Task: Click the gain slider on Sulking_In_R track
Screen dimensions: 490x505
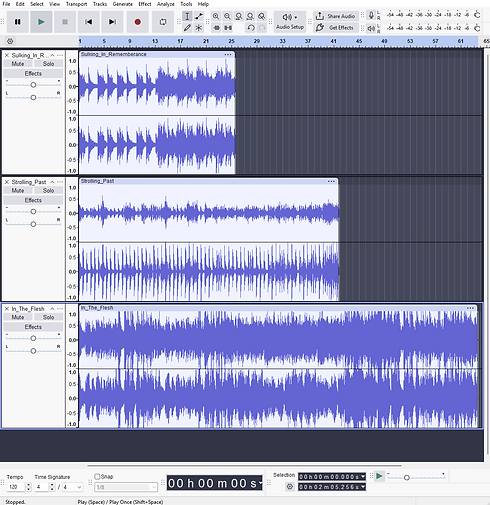Action: click(33, 85)
